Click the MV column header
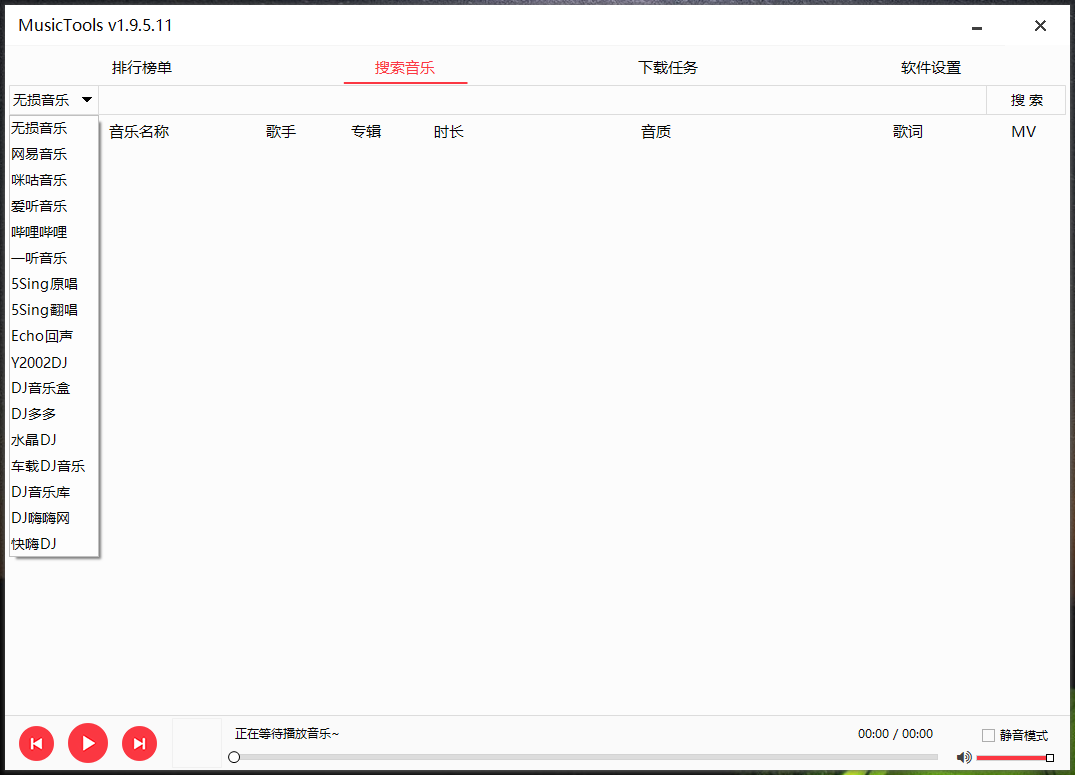This screenshot has width=1075, height=775. [1024, 132]
